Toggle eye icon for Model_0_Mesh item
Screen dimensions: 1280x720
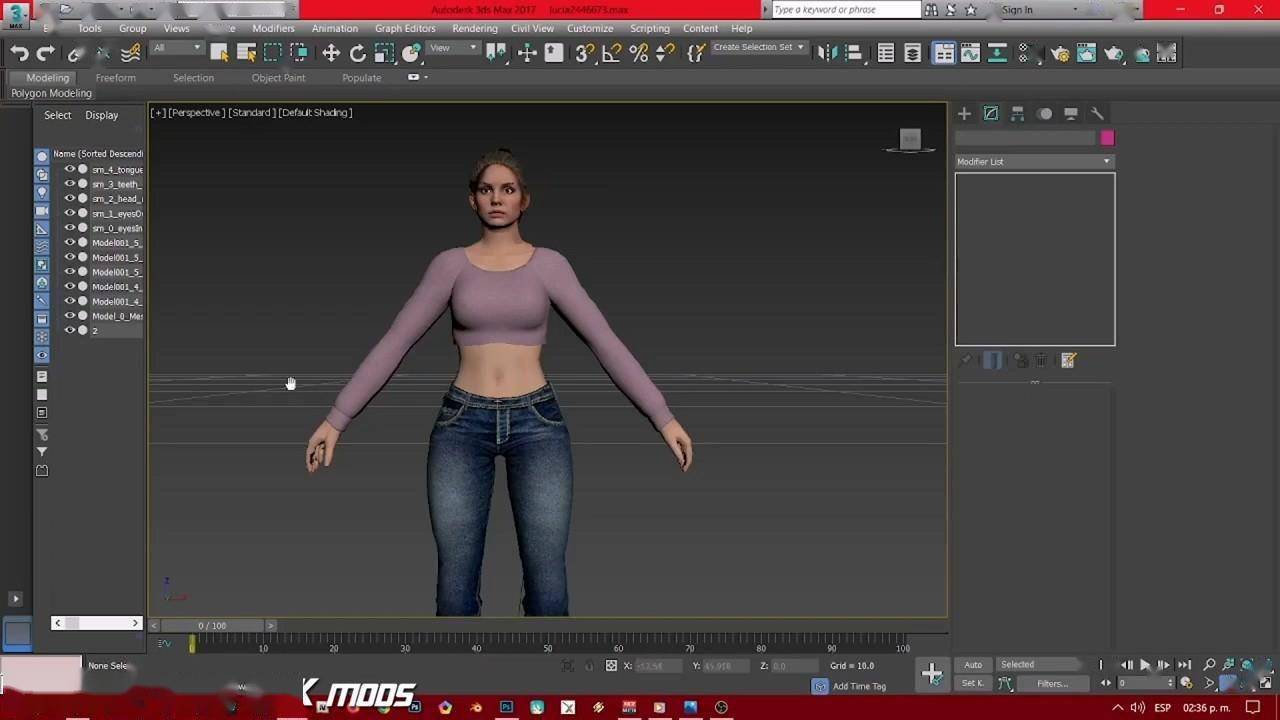coord(70,316)
